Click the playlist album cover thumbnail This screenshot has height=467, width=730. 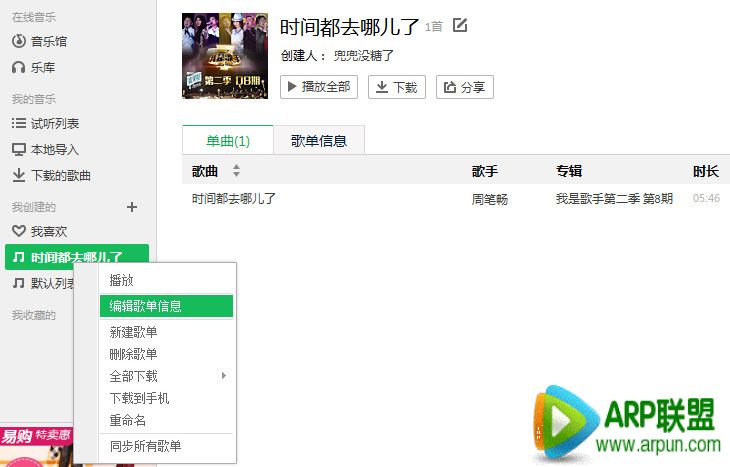(225, 56)
